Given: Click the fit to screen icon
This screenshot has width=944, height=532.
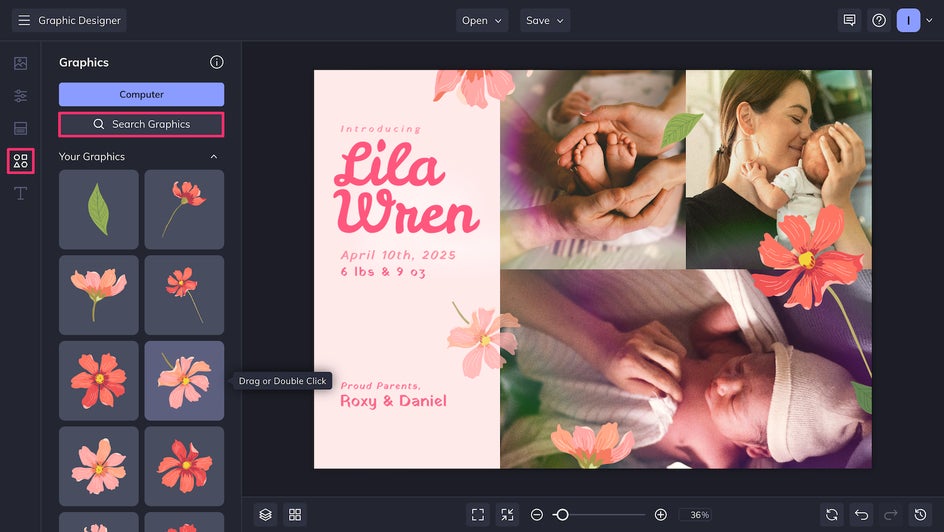Looking at the screenshot, I should point(478,515).
